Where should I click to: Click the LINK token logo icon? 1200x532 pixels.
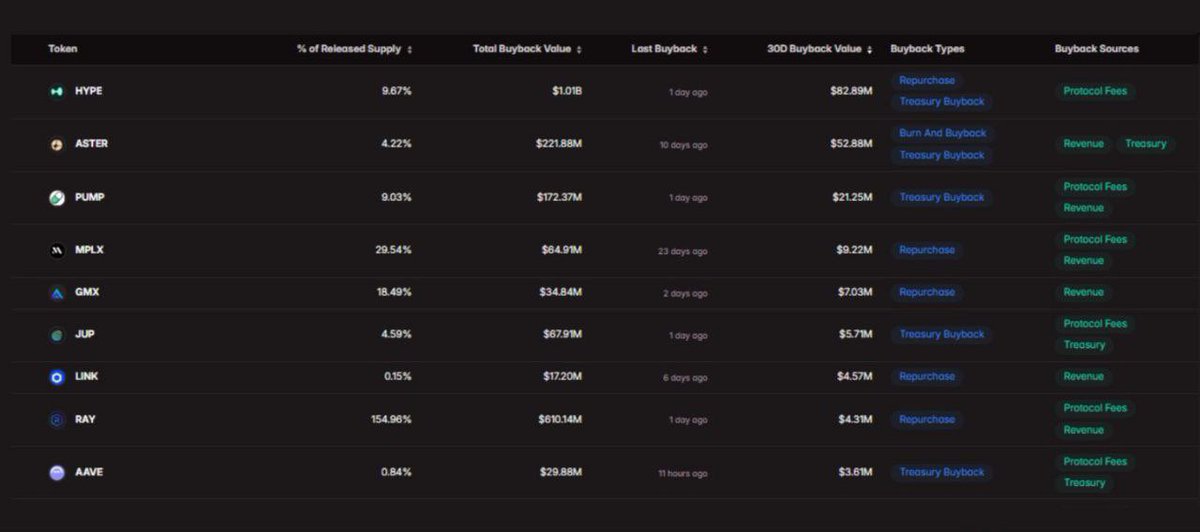(57, 377)
